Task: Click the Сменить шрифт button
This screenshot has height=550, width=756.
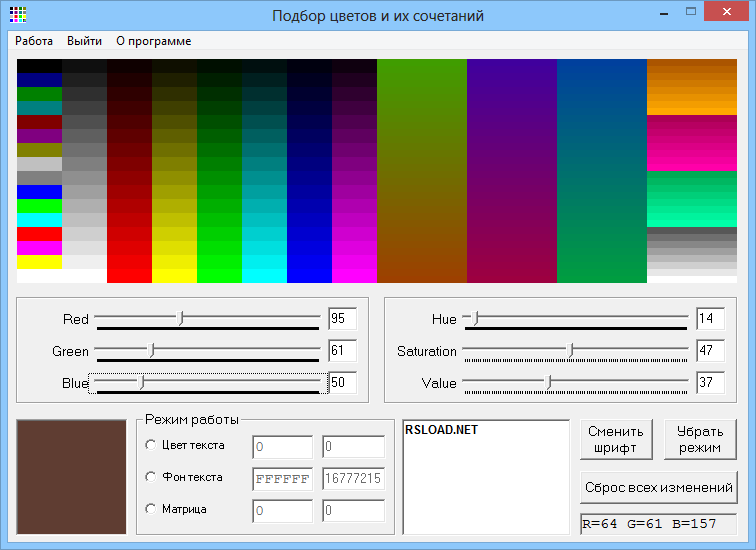Action: 616,439
